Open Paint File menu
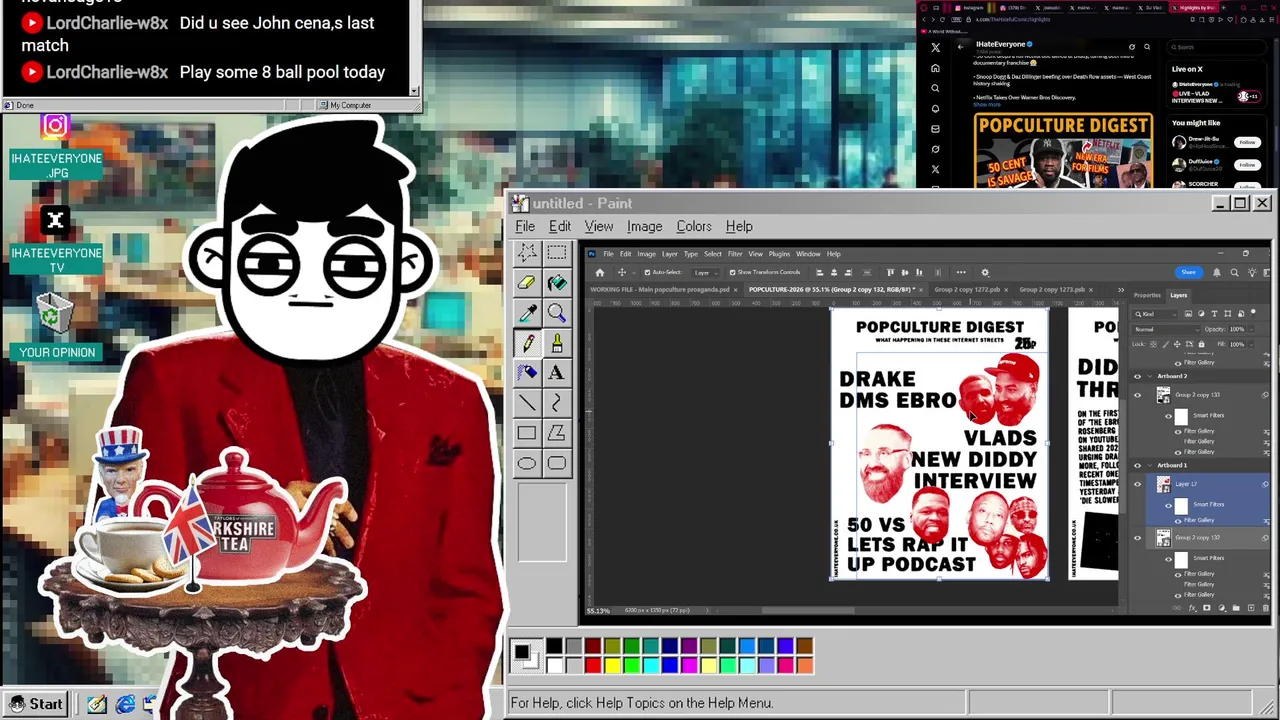 [525, 226]
